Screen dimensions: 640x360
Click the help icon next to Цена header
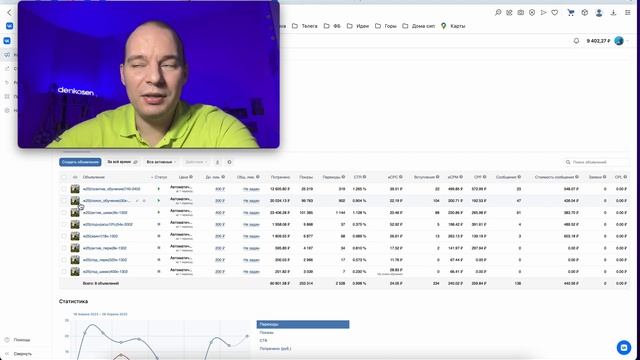pos(191,177)
